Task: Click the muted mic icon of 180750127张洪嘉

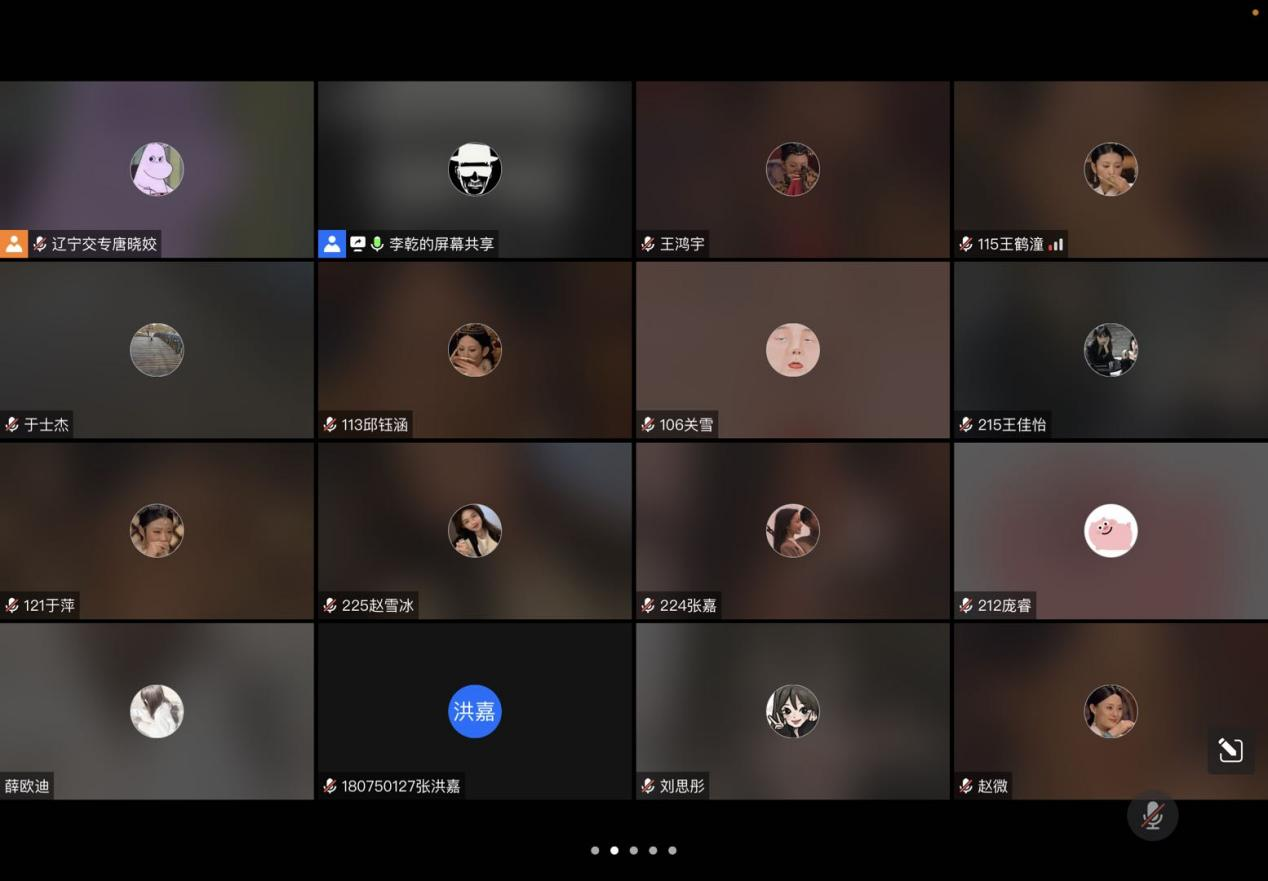Action: [330, 786]
